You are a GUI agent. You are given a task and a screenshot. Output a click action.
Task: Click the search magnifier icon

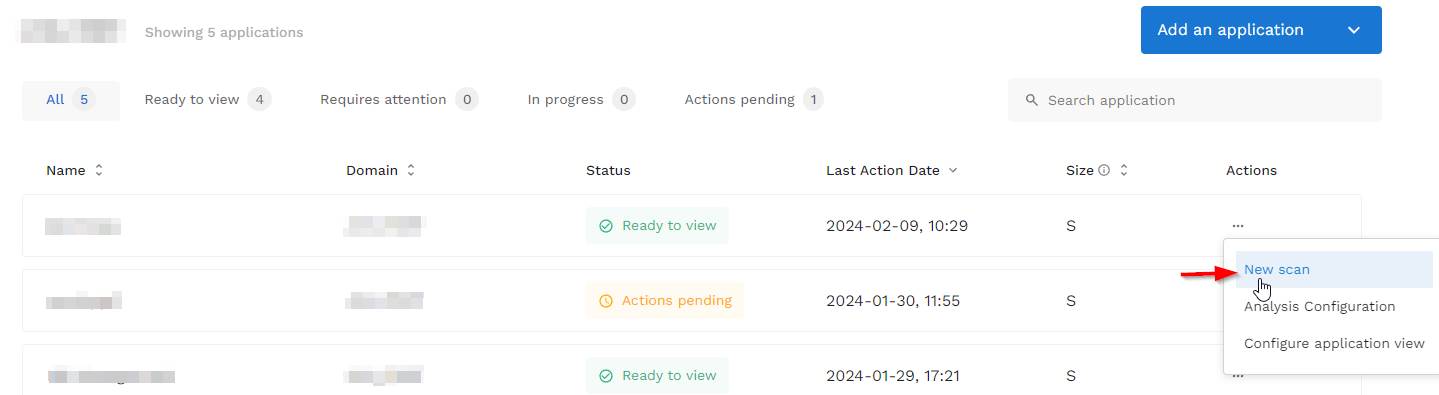point(1032,101)
